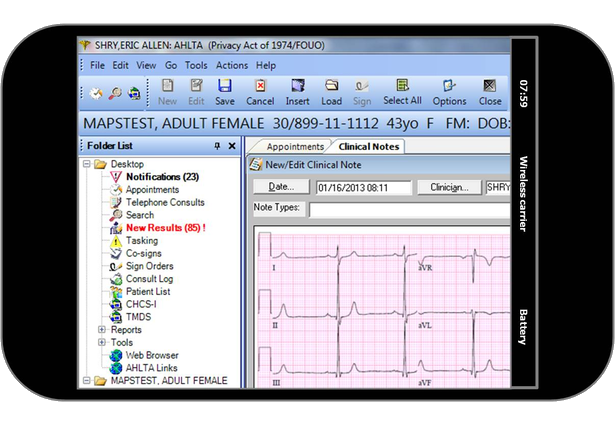Collapse MAPSTEST, ADULT FEMALE tree node
Screen dimensions: 615x424
87,380
